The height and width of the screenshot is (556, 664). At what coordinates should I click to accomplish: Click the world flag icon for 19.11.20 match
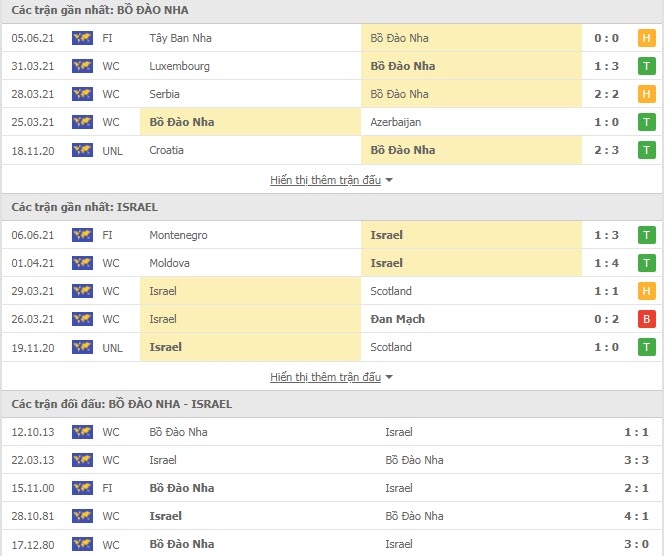pyautogui.click(x=82, y=347)
